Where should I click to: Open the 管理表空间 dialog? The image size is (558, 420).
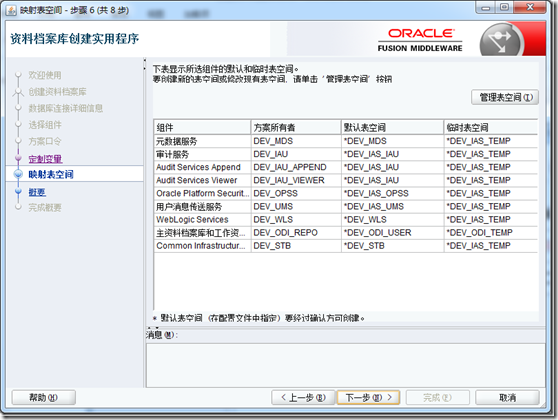click(505, 97)
